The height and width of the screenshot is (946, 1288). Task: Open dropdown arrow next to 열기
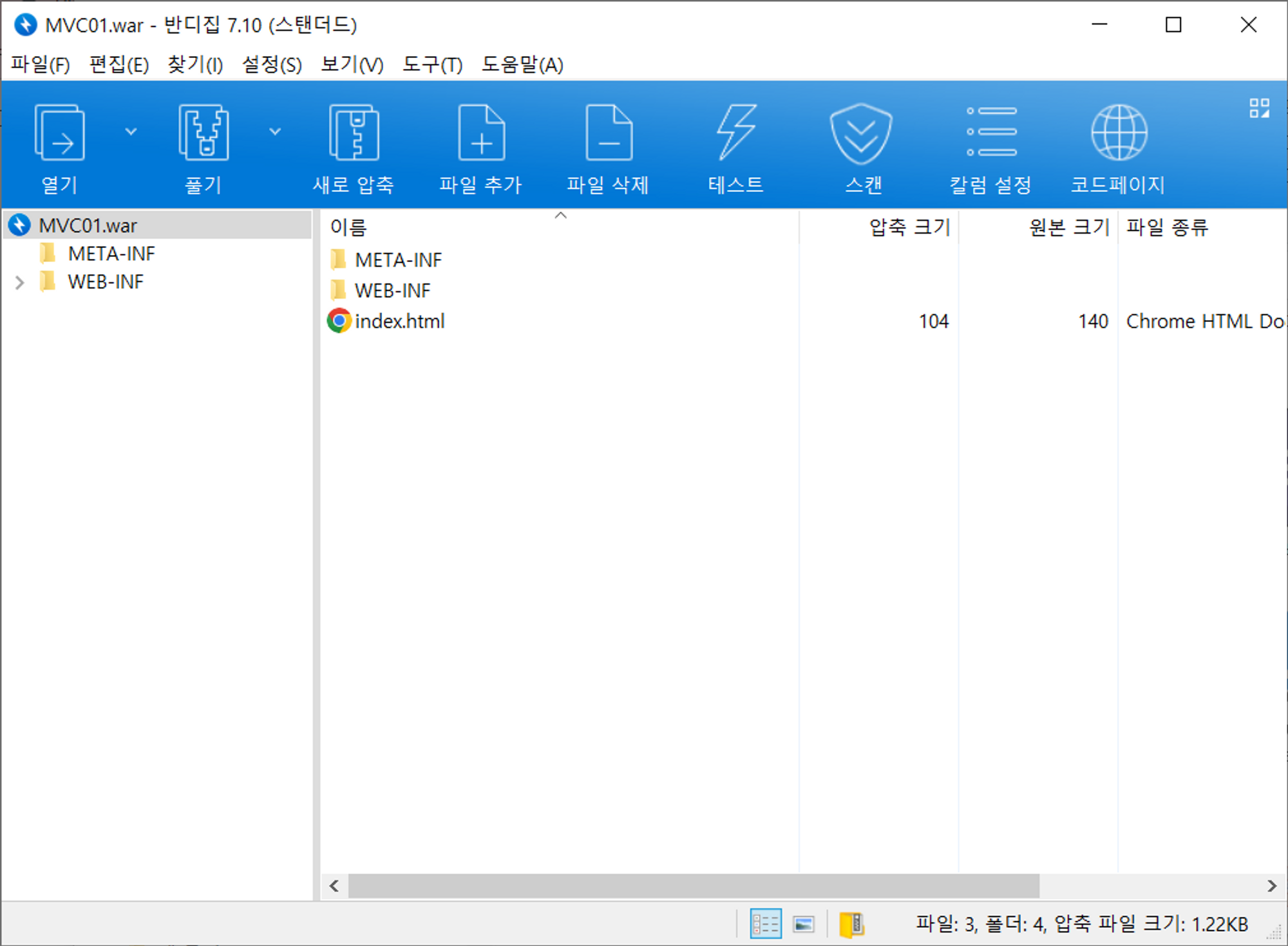point(131,132)
